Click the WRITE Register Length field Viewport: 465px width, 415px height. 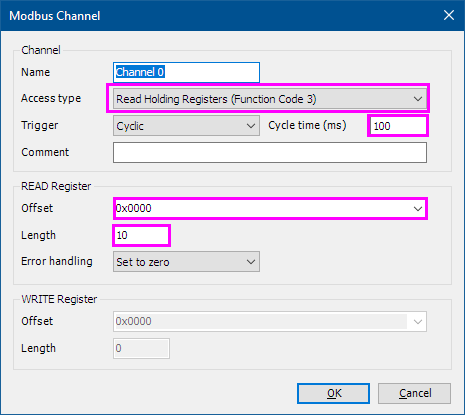[141, 348]
